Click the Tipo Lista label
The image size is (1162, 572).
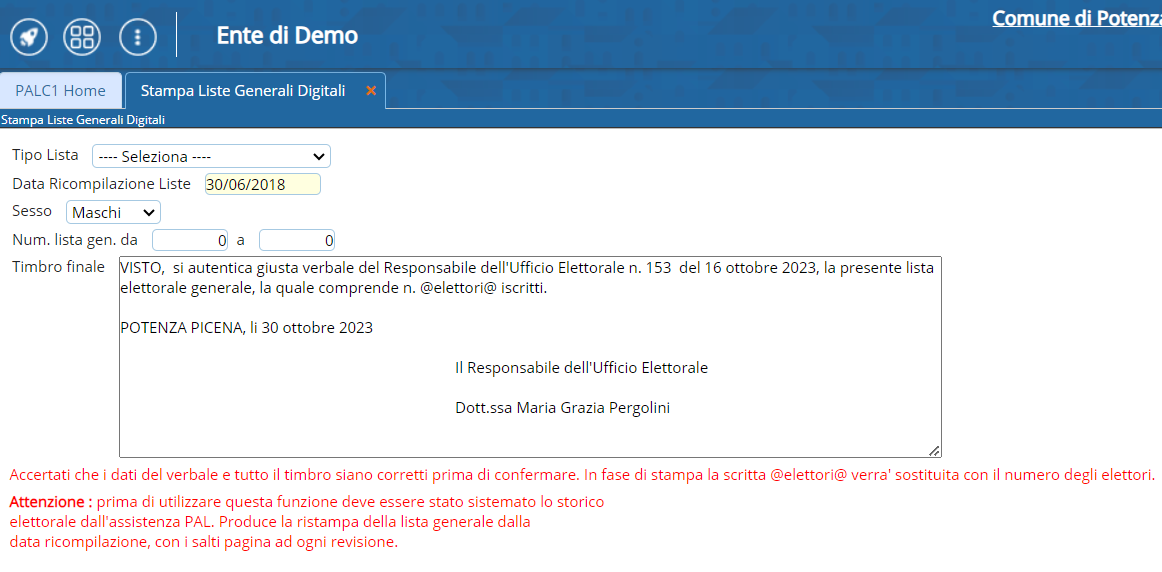point(45,156)
